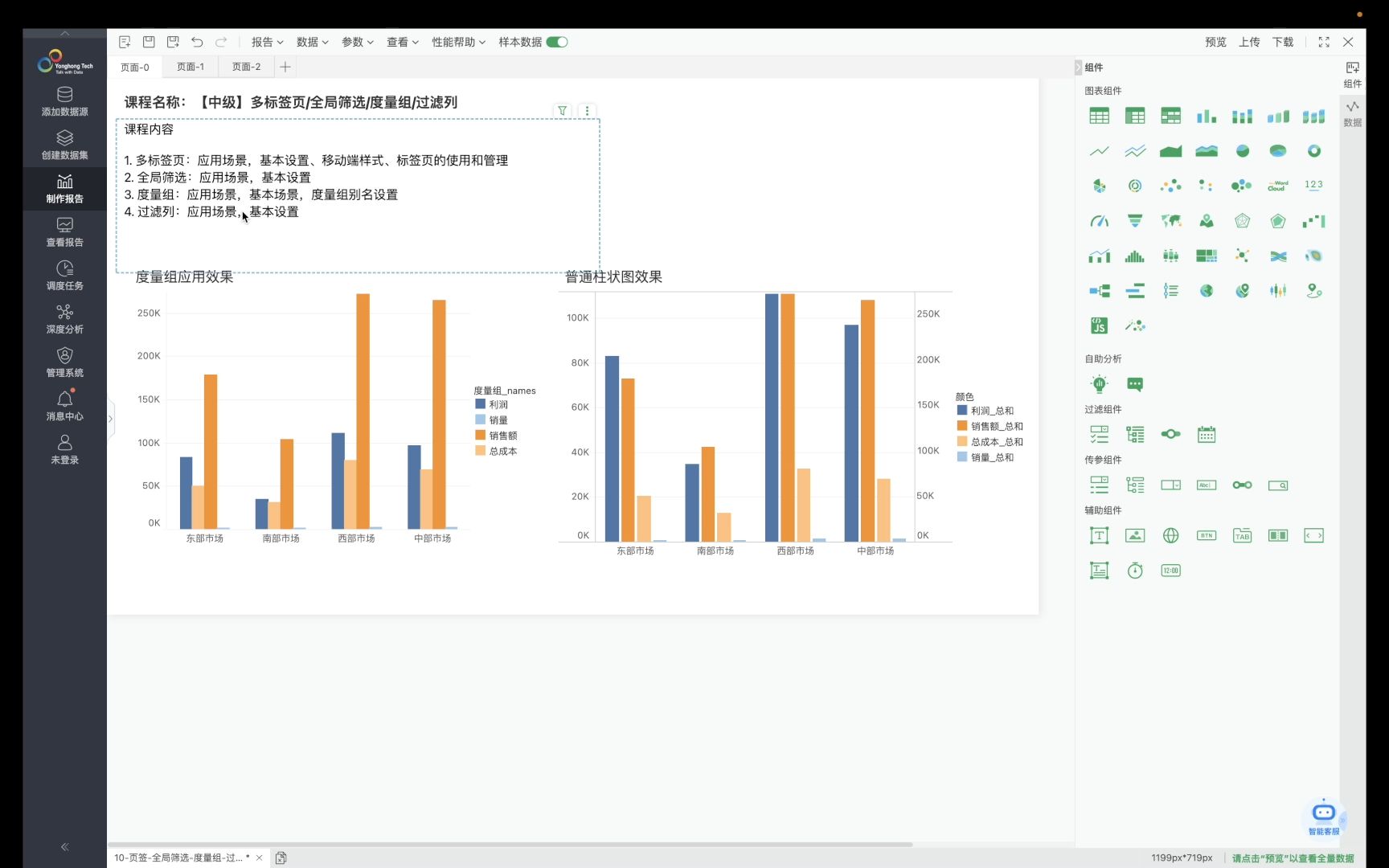Viewport: 1389px width, 868px height.
Task: Add the tree filter component
Action: pyautogui.click(x=1135, y=435)
